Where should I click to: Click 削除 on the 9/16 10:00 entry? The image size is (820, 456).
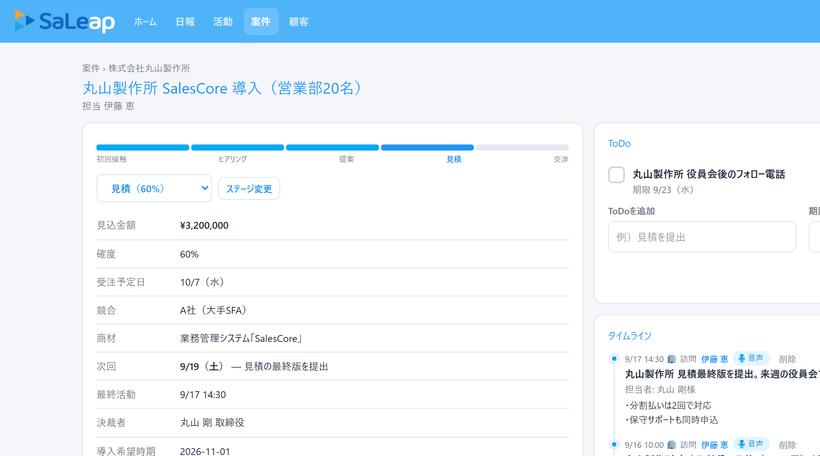(787, 445)
